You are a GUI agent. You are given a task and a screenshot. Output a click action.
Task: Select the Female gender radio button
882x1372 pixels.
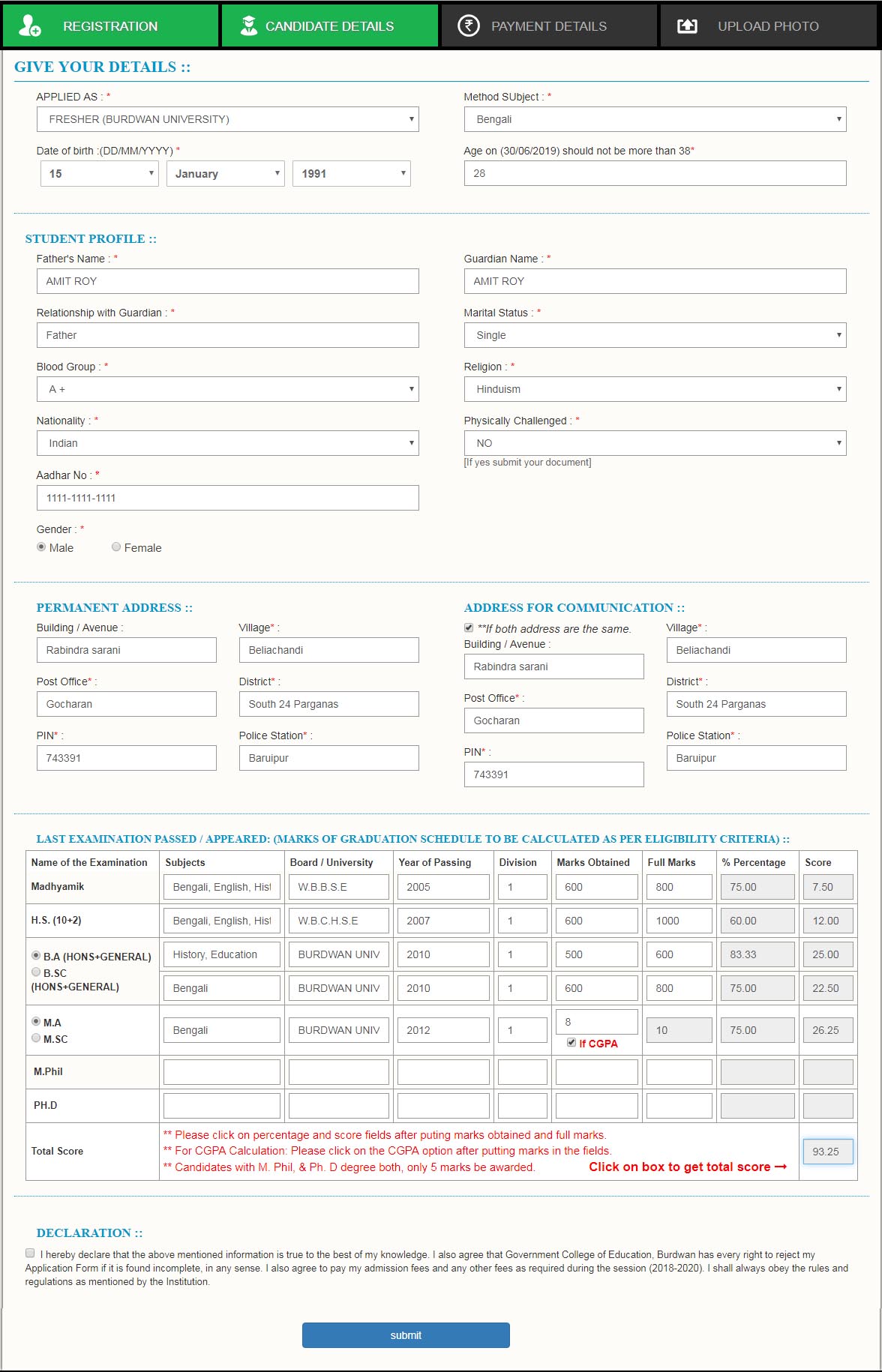coord(116,547)
